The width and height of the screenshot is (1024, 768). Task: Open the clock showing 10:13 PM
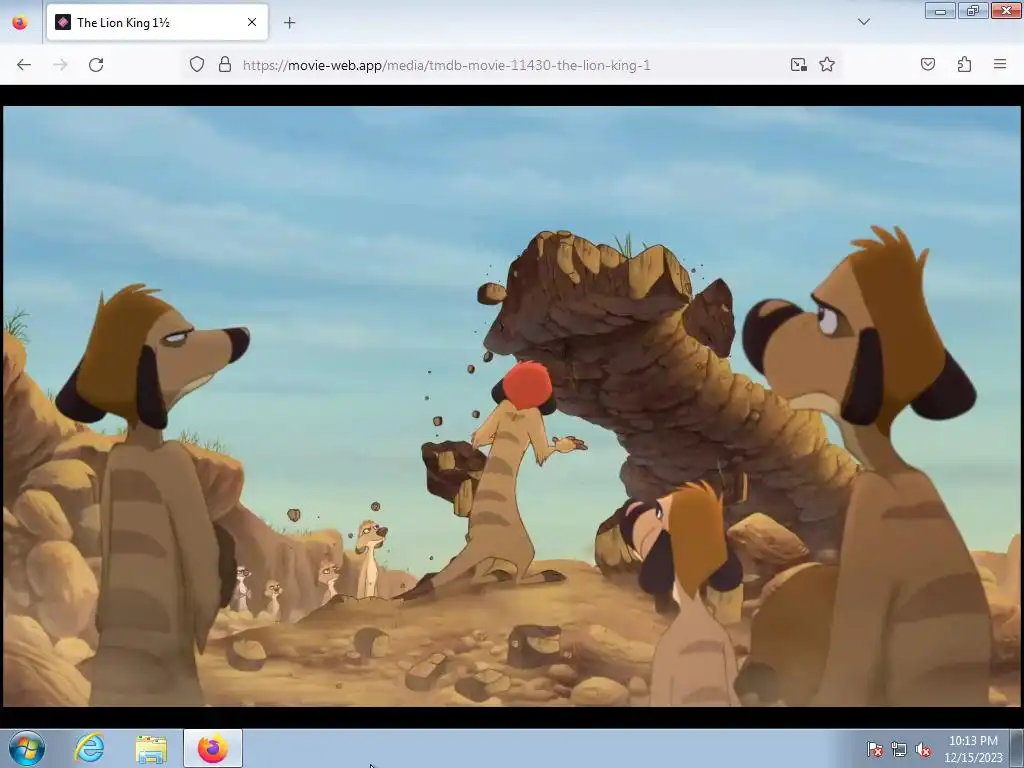[x=973, y=749]
